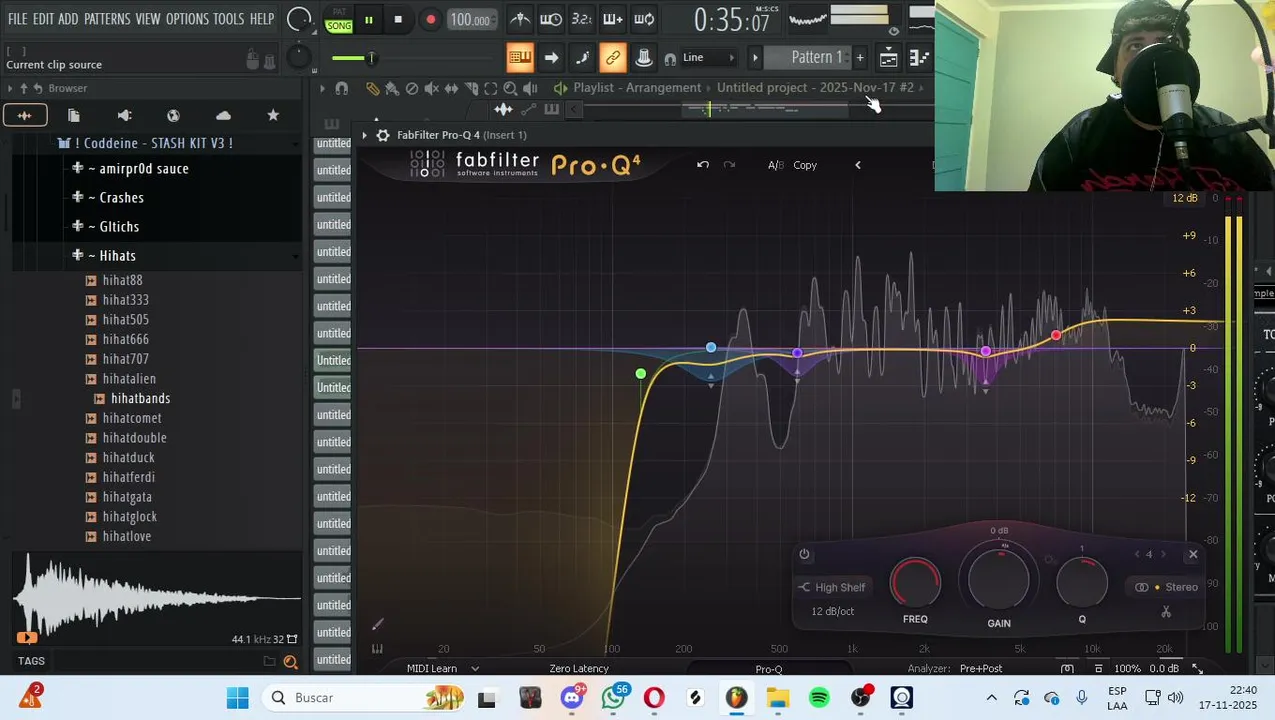
Task: Click the browser search magnifier icon
Action: tap(290, 661)
